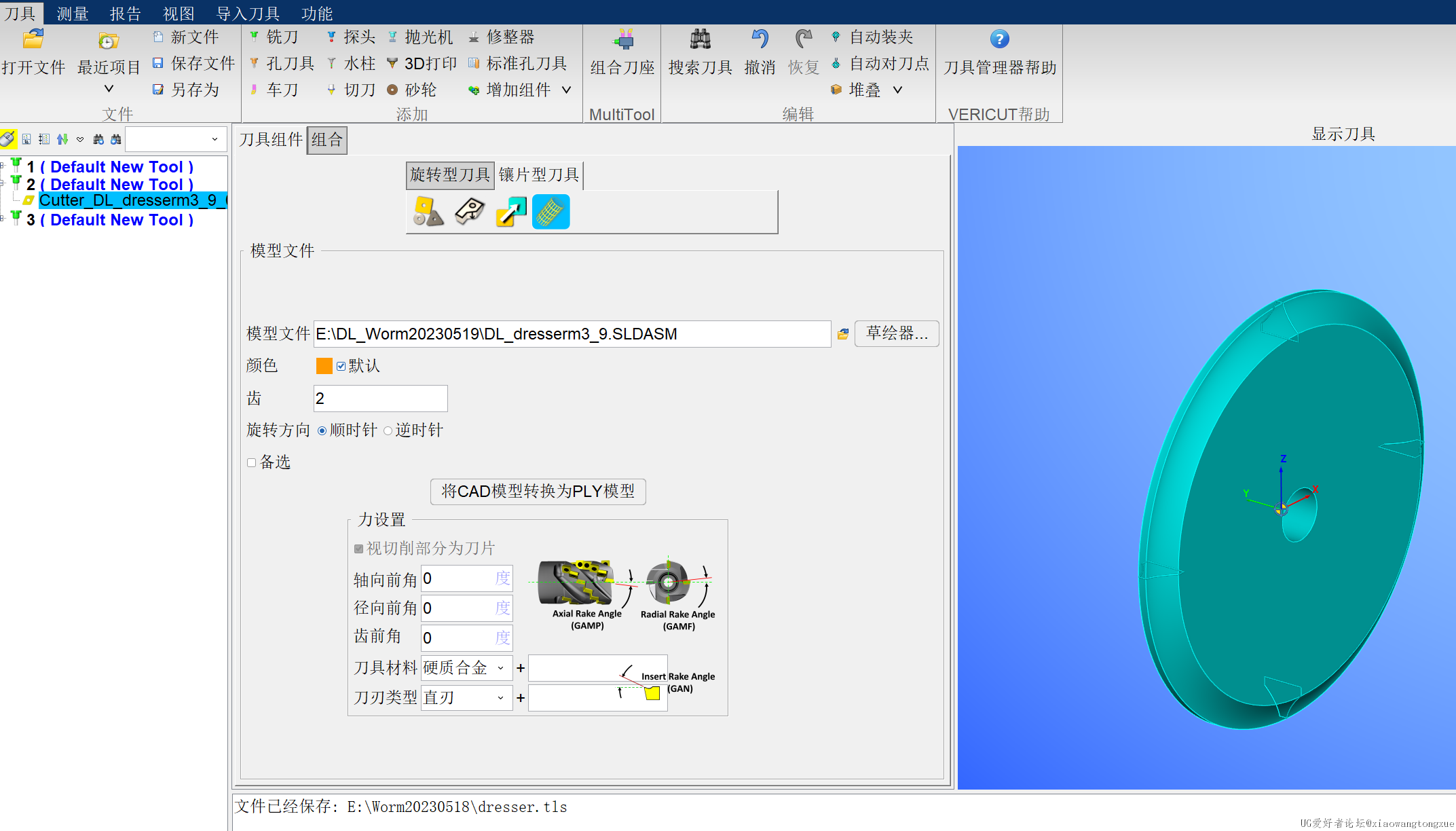
Task: Add a 切刀 knife tool
Action: [351, 90]
